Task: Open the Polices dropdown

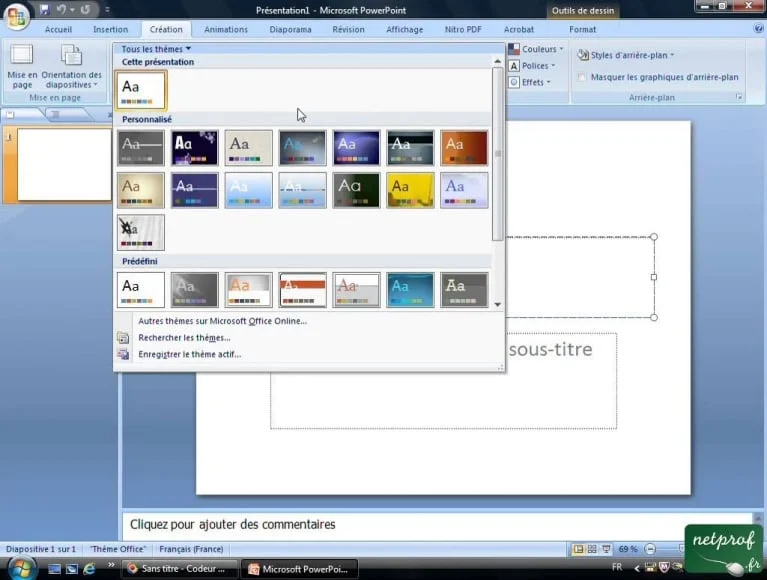Action: click(532, 66)
